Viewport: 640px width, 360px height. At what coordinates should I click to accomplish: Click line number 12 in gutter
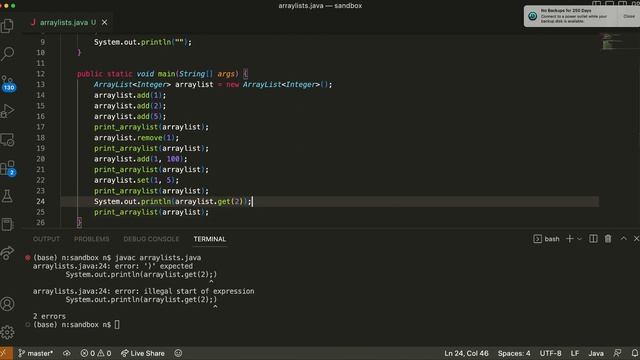pos(40,74)
